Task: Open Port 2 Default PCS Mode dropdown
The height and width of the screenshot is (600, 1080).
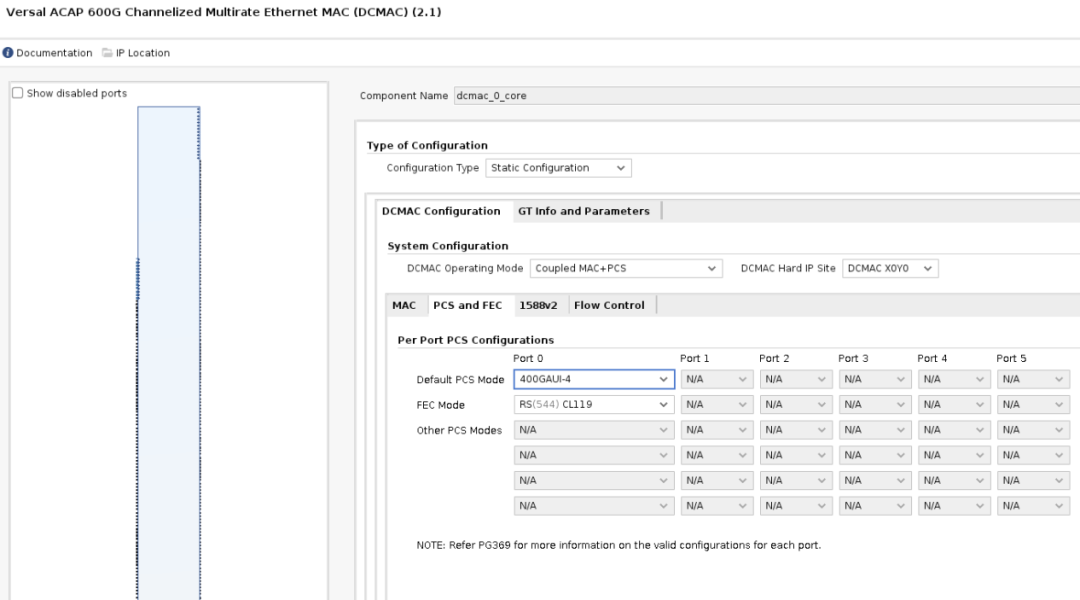Action: tap(796, 380)
